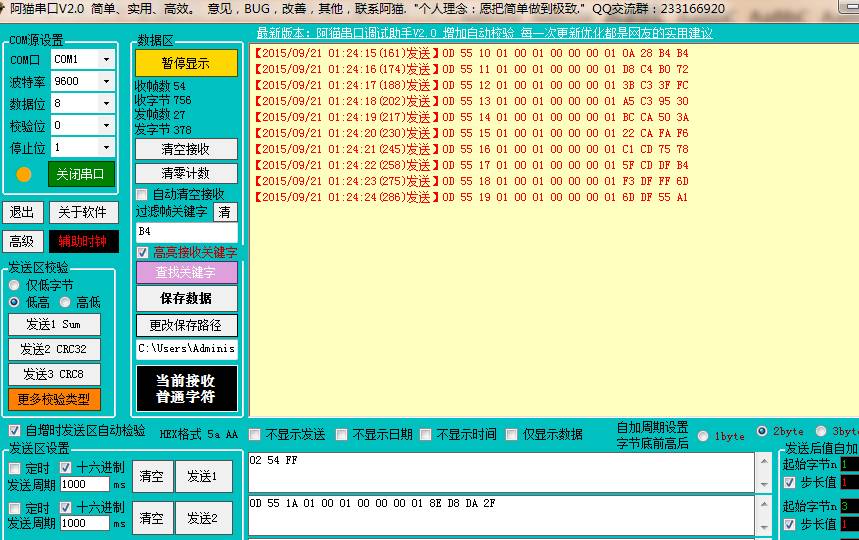
Task: Click 保存数据 save data button
Action: (x=186, y=298)
